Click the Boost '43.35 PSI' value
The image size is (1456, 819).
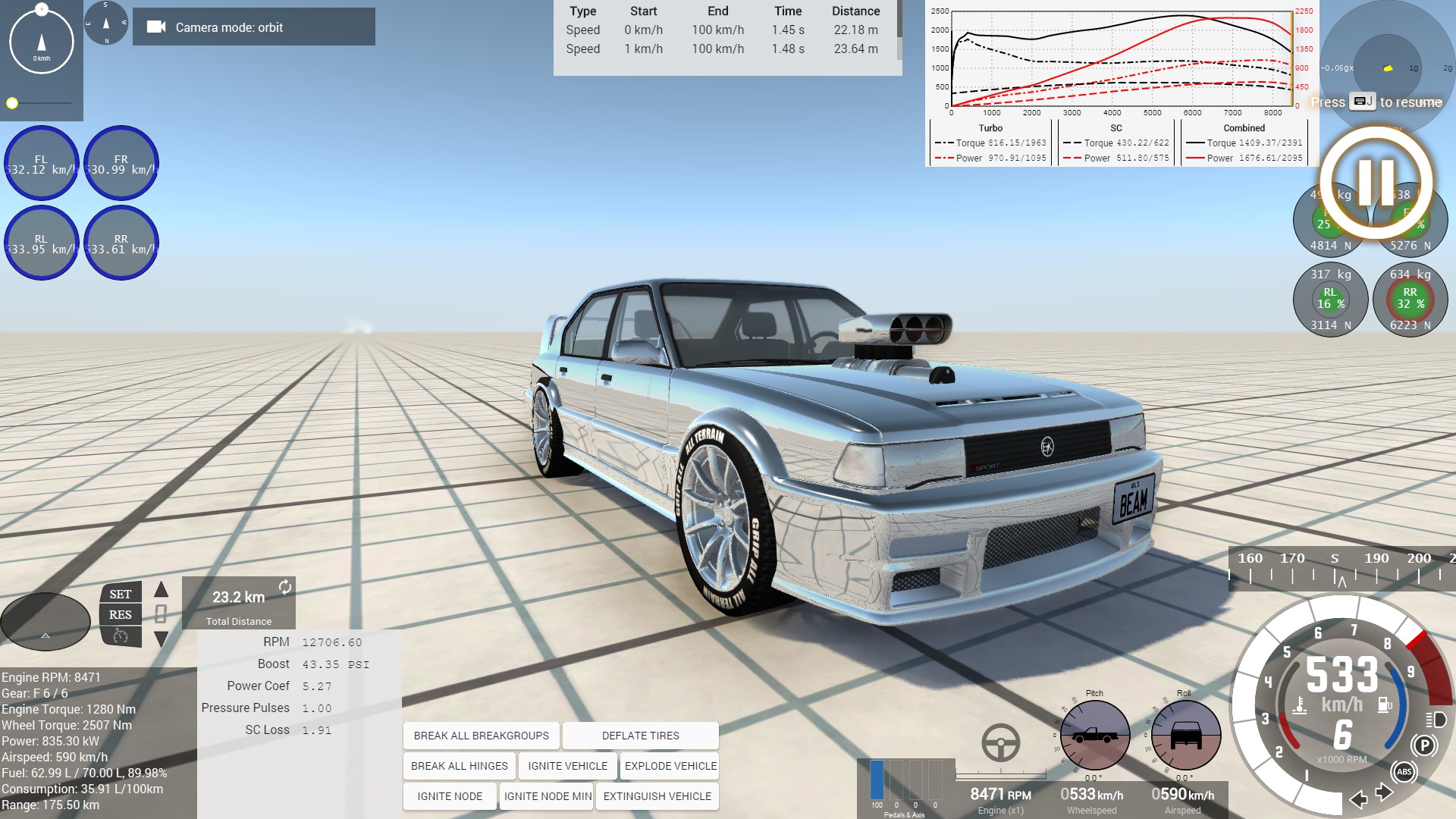[x=335, y=664]
